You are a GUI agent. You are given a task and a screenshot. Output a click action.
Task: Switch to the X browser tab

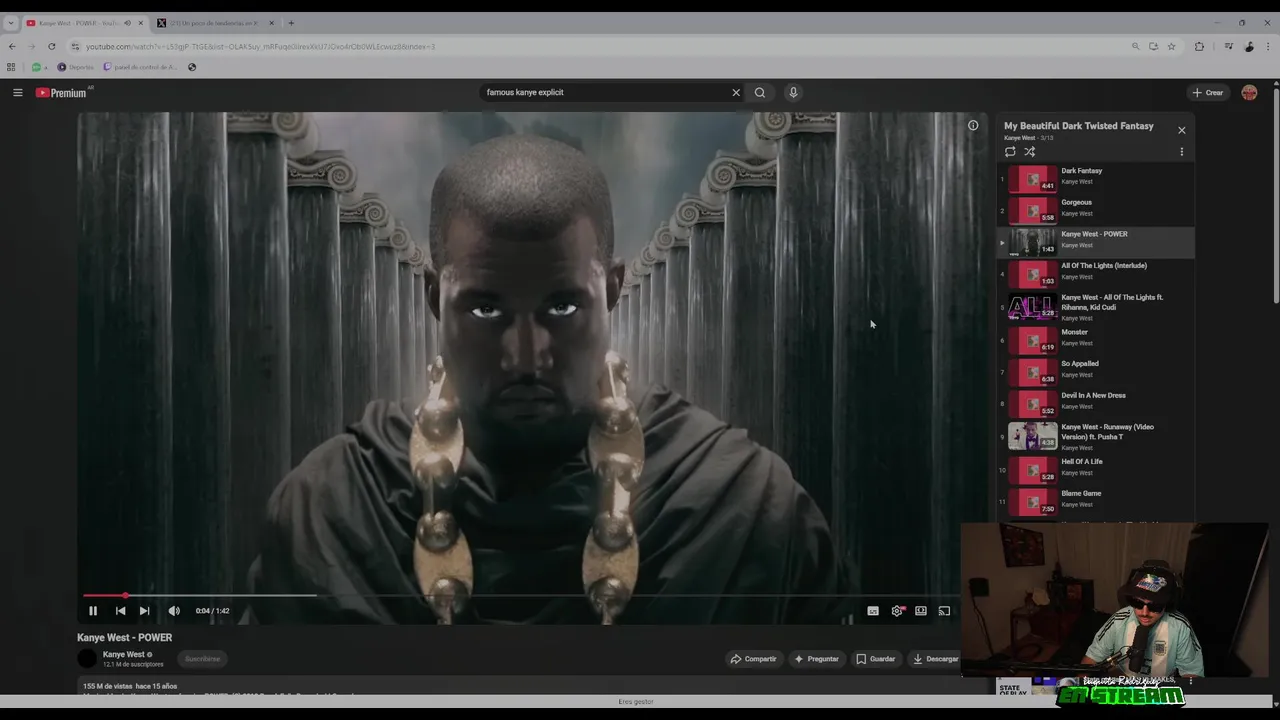213,23
